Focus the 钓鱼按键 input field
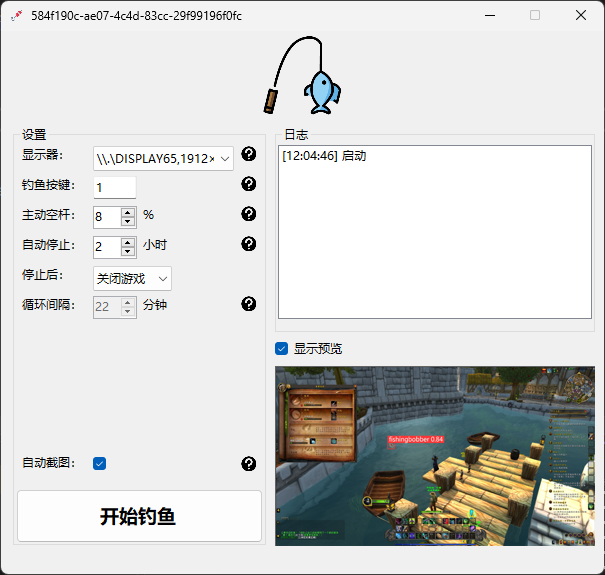 115,188
